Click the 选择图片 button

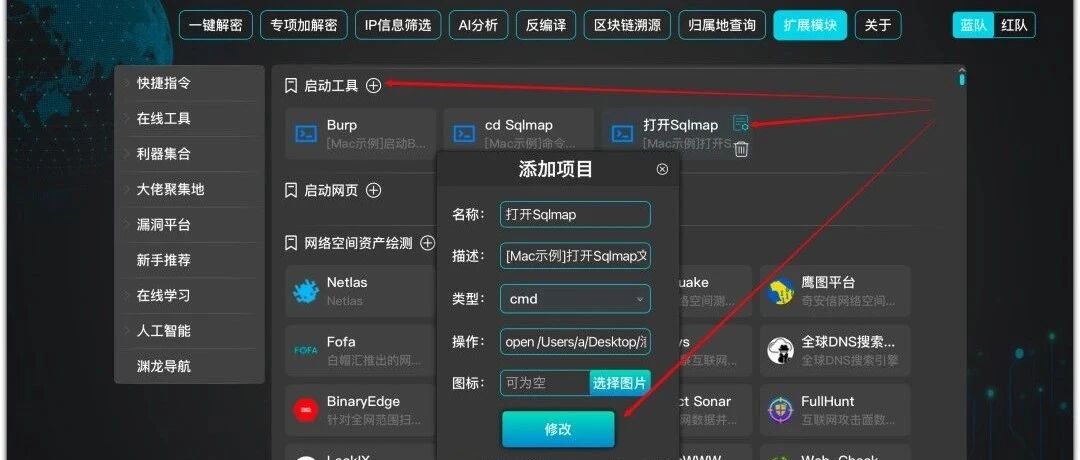click(620, 383)
